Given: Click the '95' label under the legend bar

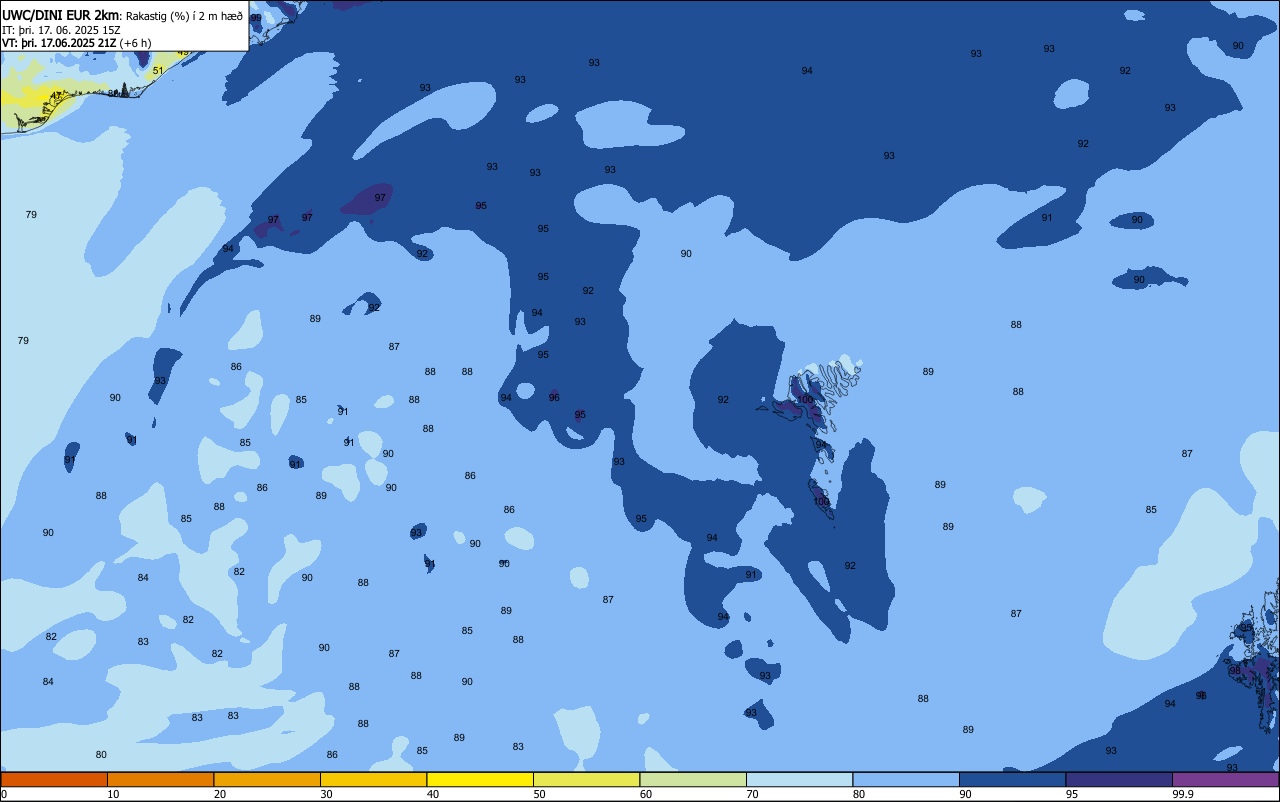Looking at the screenshot, I should pos(1072,794).
